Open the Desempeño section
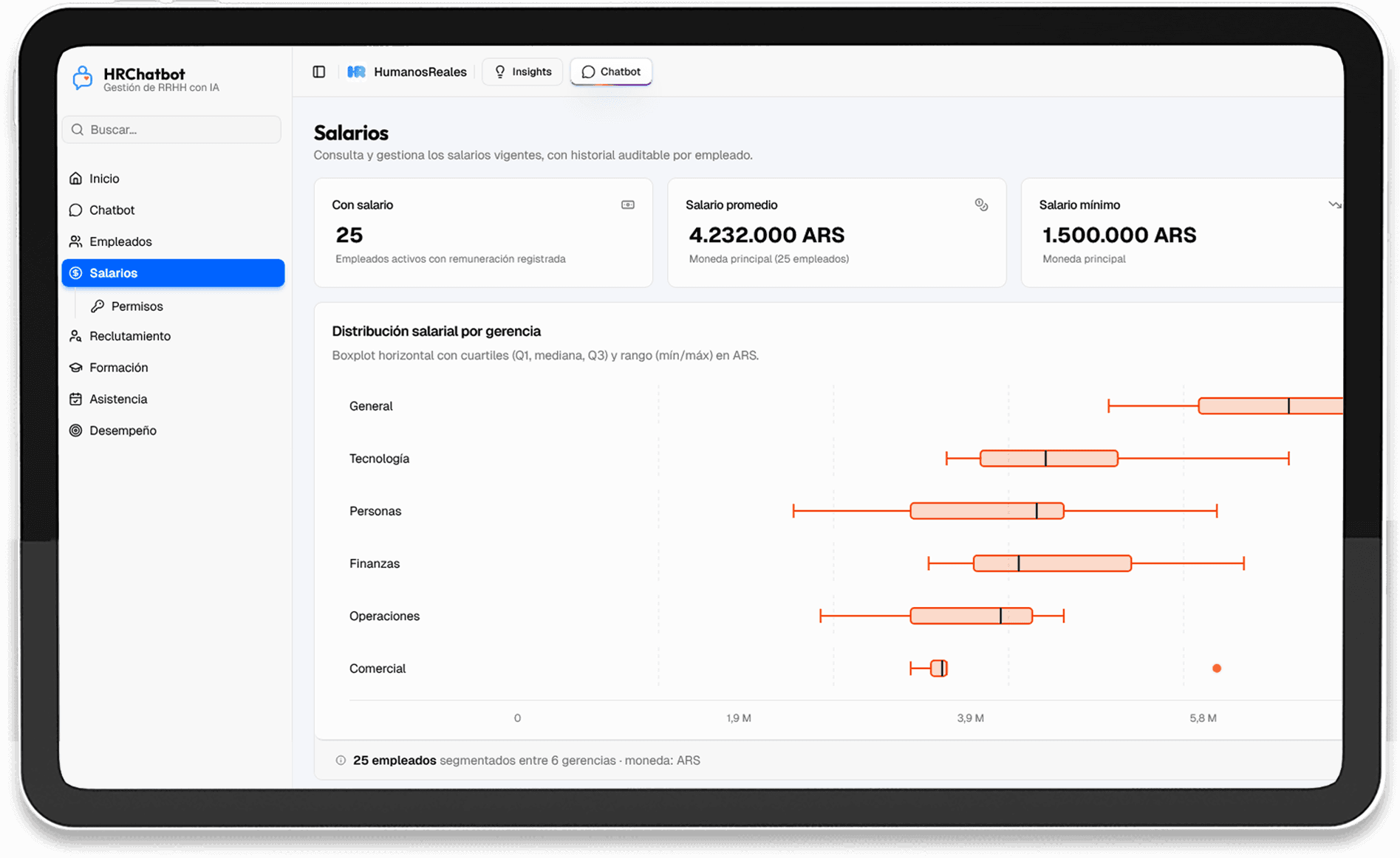This screenshot has width=1400, height=858. click(123, 430)
